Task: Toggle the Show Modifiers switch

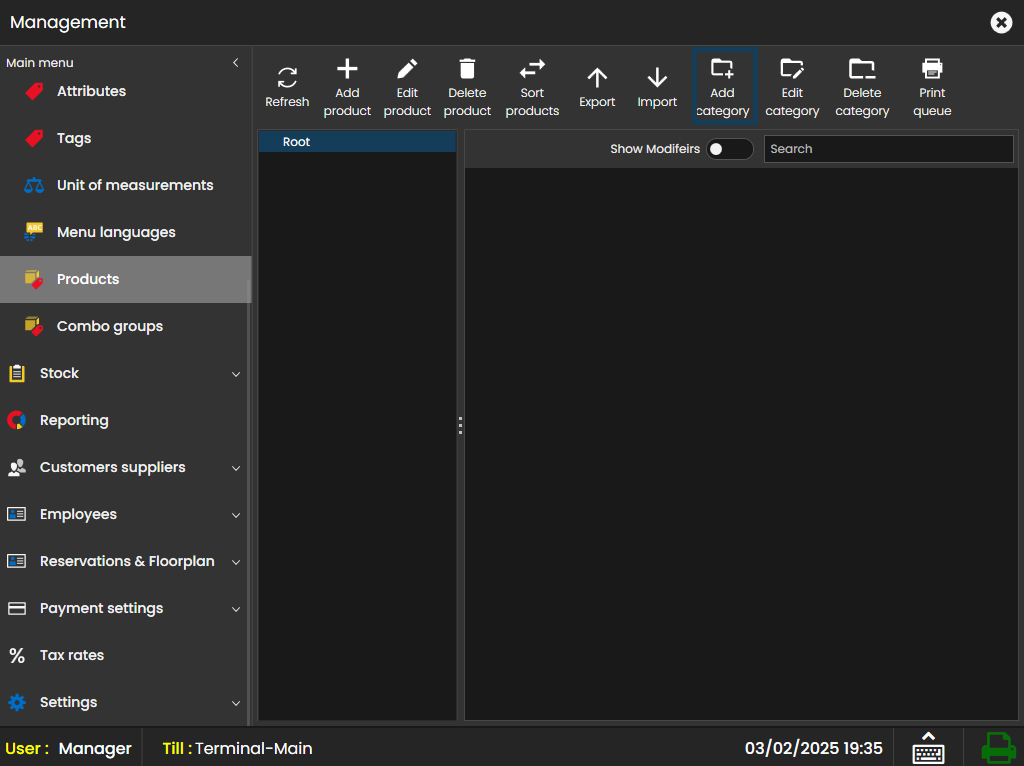Action: tap(729, 149)
